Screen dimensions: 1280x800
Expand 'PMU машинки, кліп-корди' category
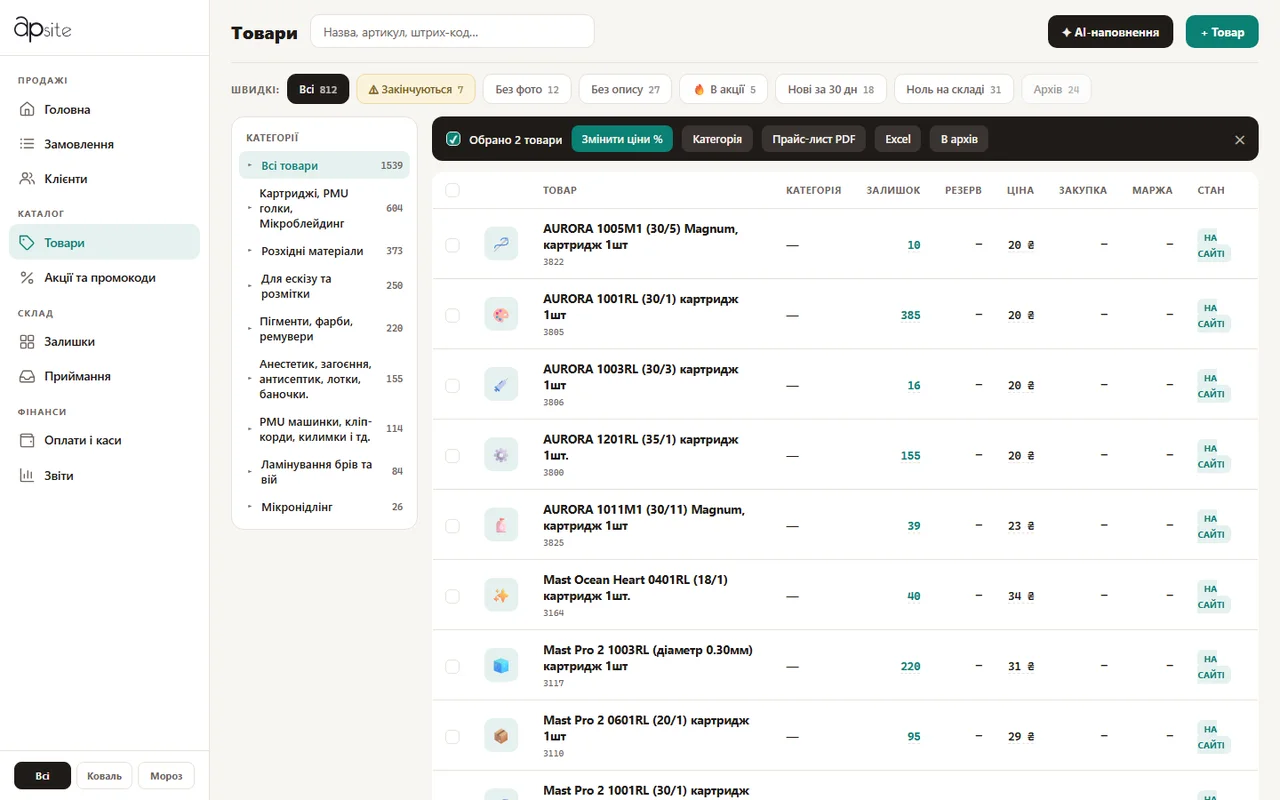coord(250,429)
